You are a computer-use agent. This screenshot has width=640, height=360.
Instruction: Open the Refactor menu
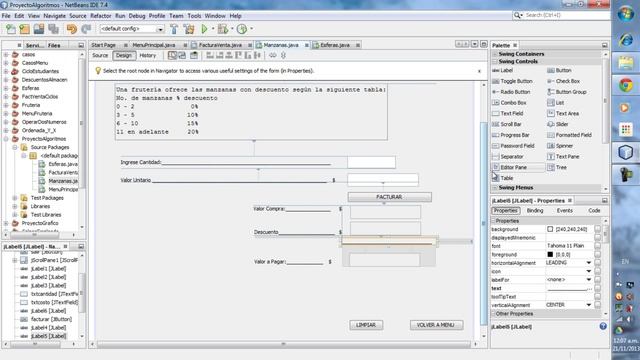click(100, 16)
